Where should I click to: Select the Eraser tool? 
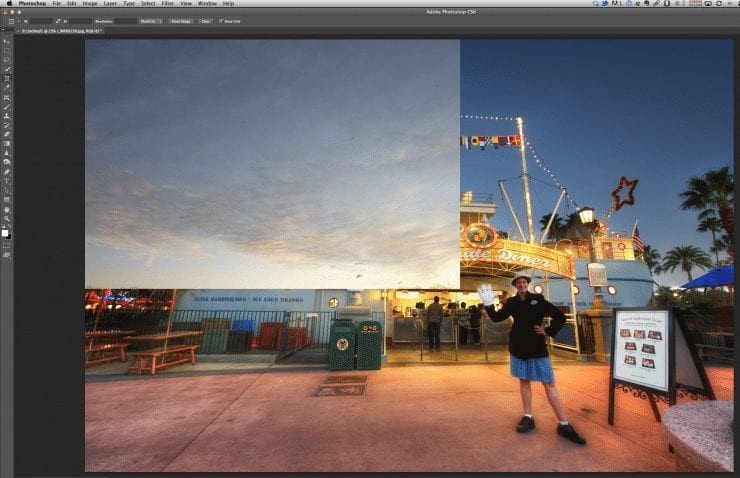click(7, 134)
